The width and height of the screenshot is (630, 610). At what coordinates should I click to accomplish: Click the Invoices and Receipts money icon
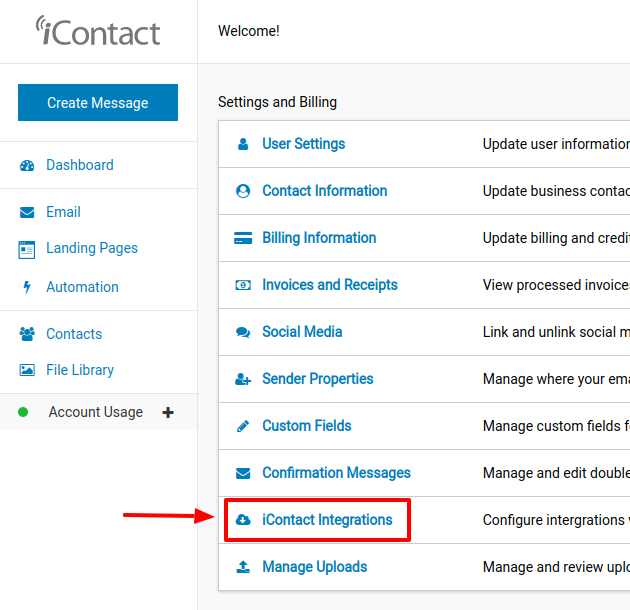243,285
